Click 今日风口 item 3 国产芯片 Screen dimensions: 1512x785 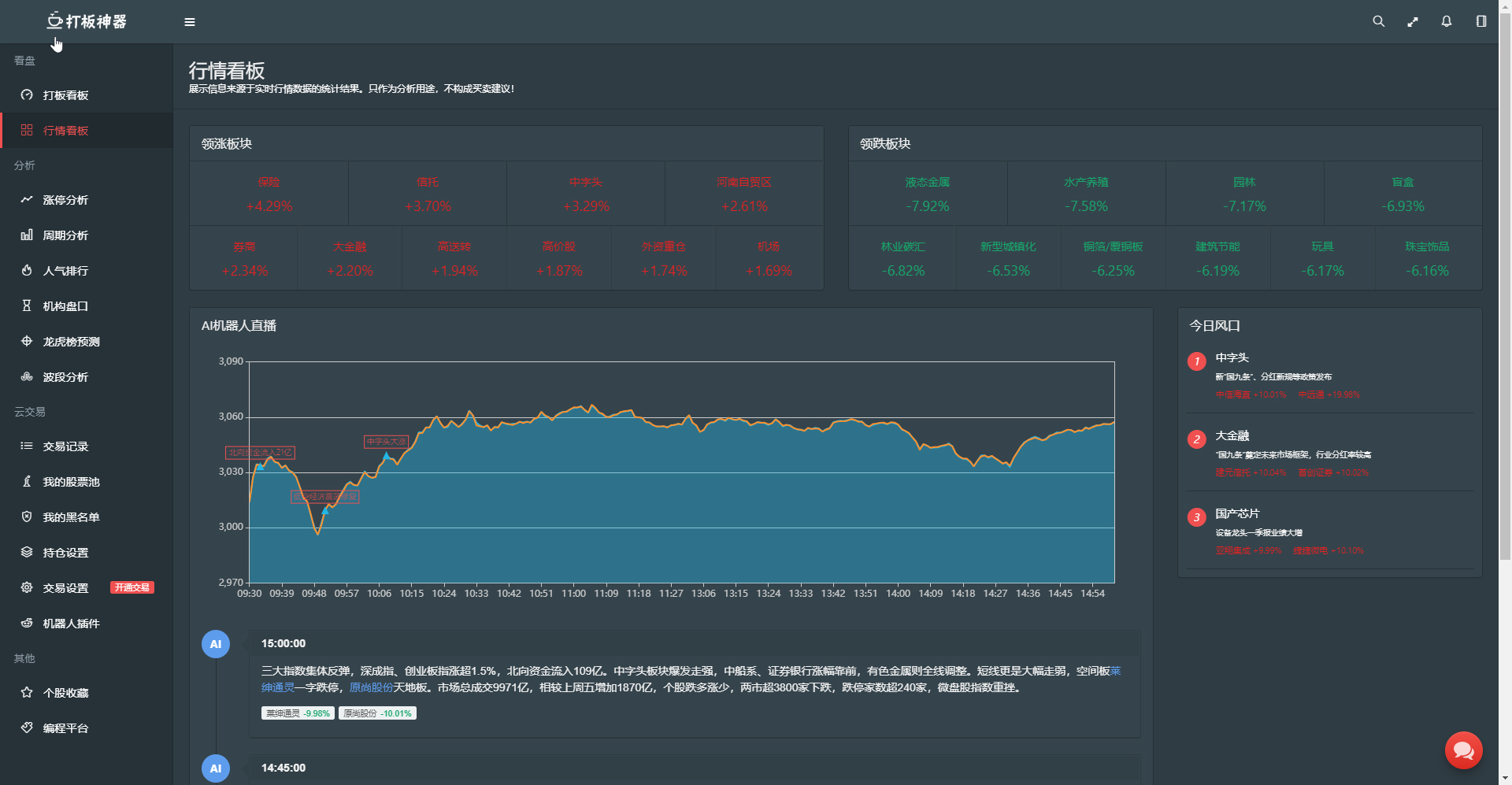1331,531
